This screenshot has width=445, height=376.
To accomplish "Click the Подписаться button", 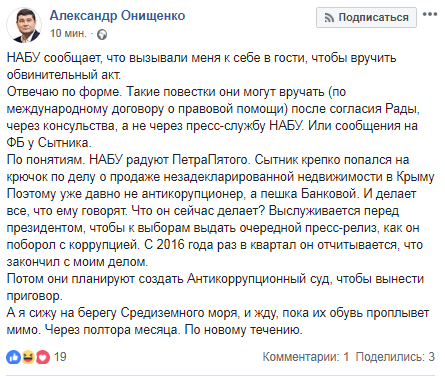I will pos(366,17).
